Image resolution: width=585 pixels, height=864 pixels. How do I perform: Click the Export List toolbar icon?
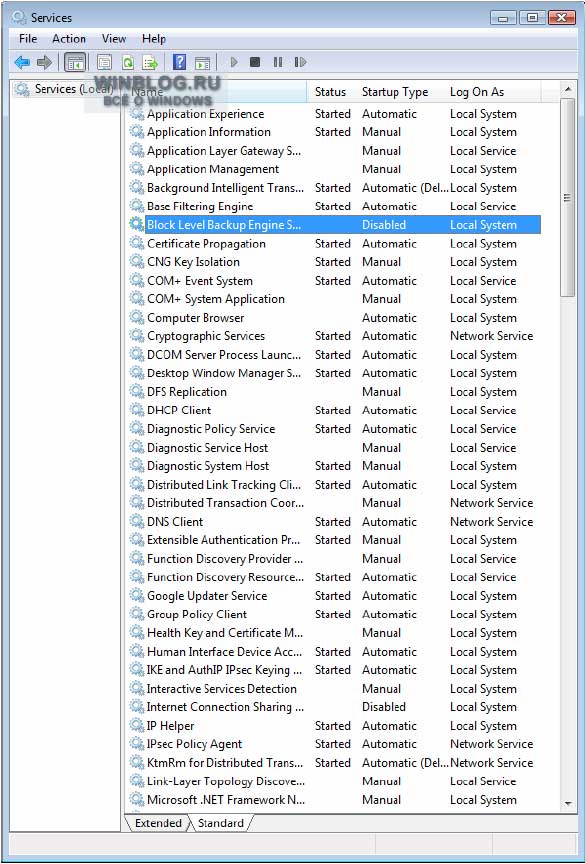click(150, 62)
